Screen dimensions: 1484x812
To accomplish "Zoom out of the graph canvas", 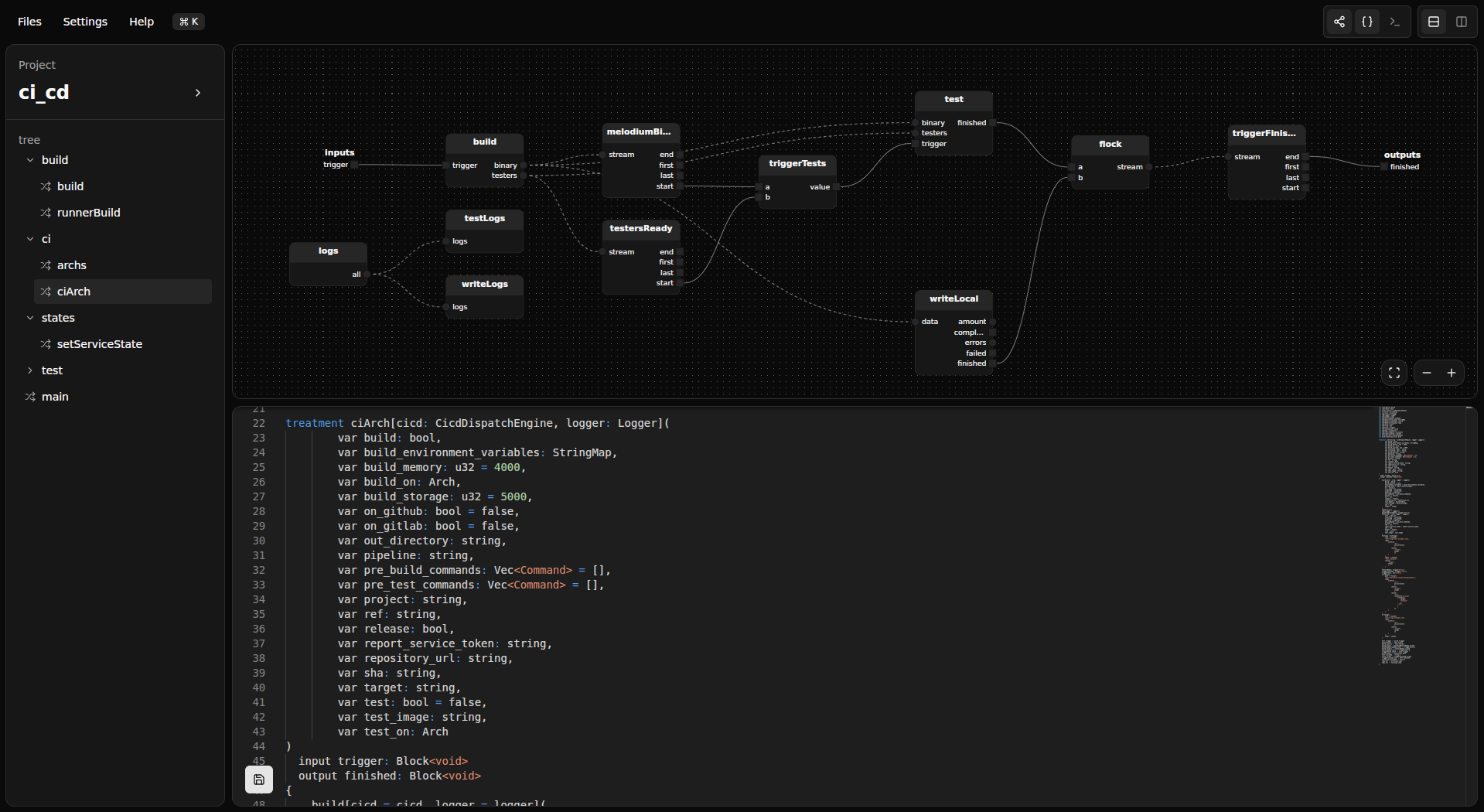I will pos(1427,373).
